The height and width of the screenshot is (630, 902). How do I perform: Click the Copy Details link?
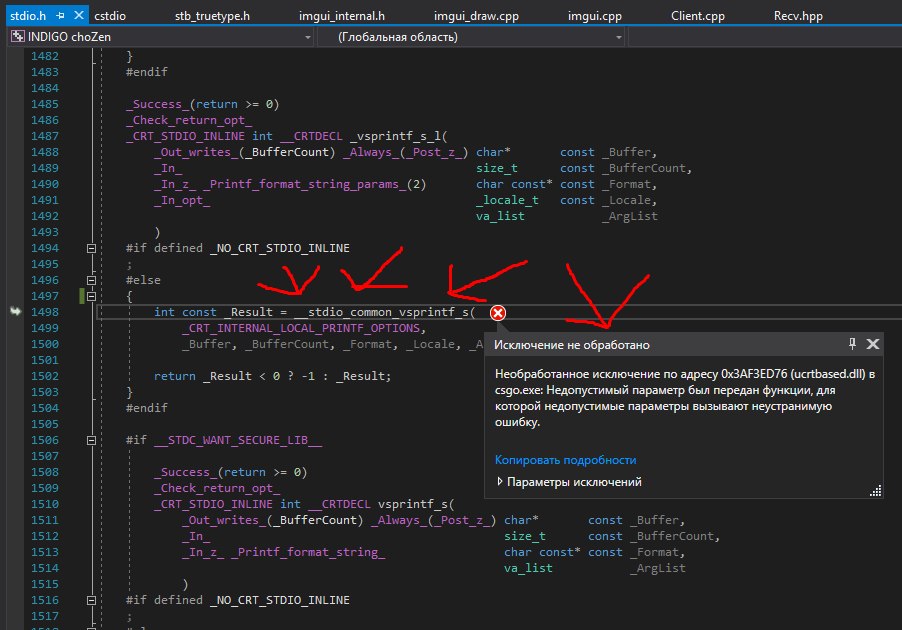pos(565,460)
